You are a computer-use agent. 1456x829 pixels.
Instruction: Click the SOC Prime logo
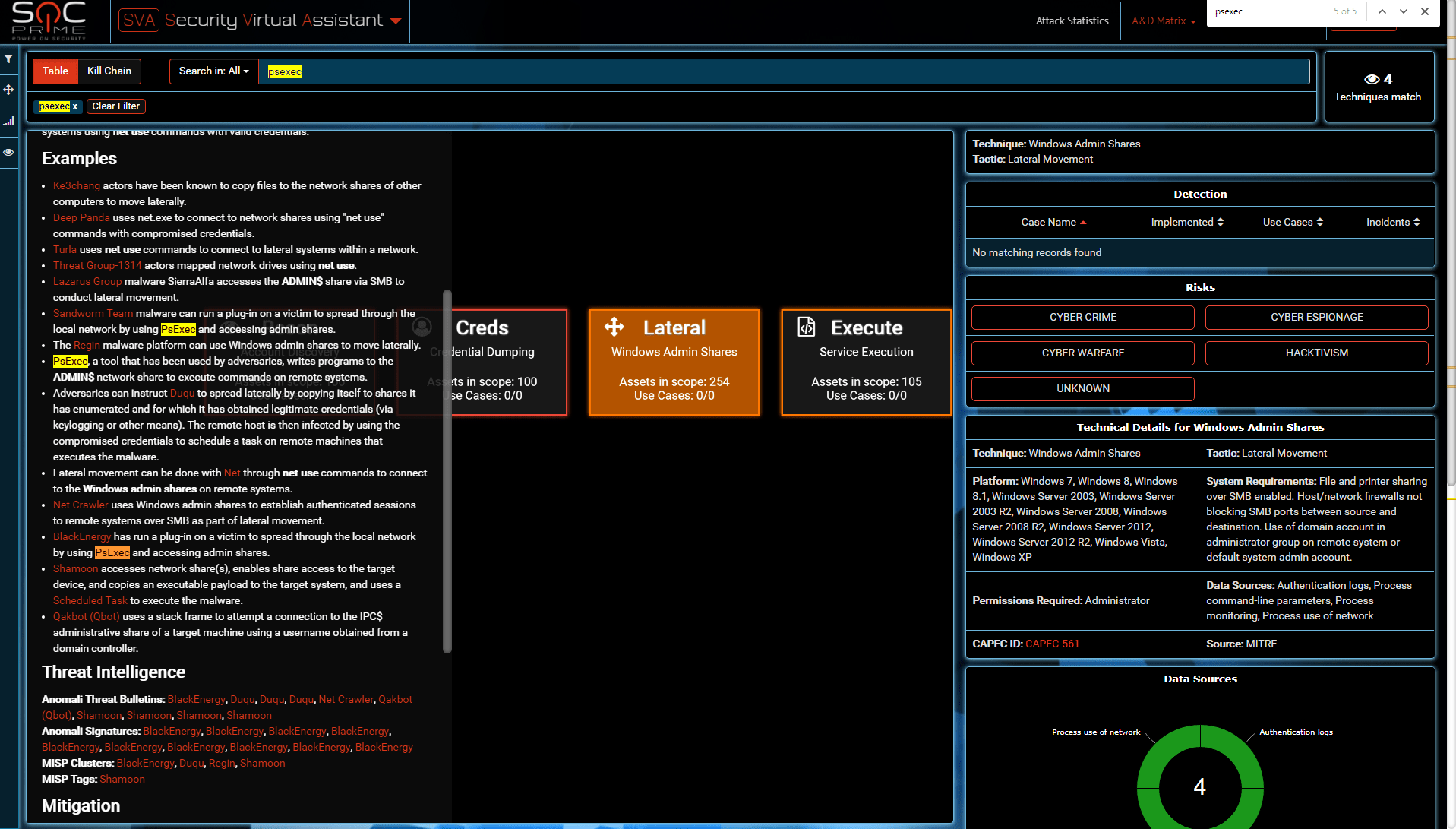pos(49,21)
